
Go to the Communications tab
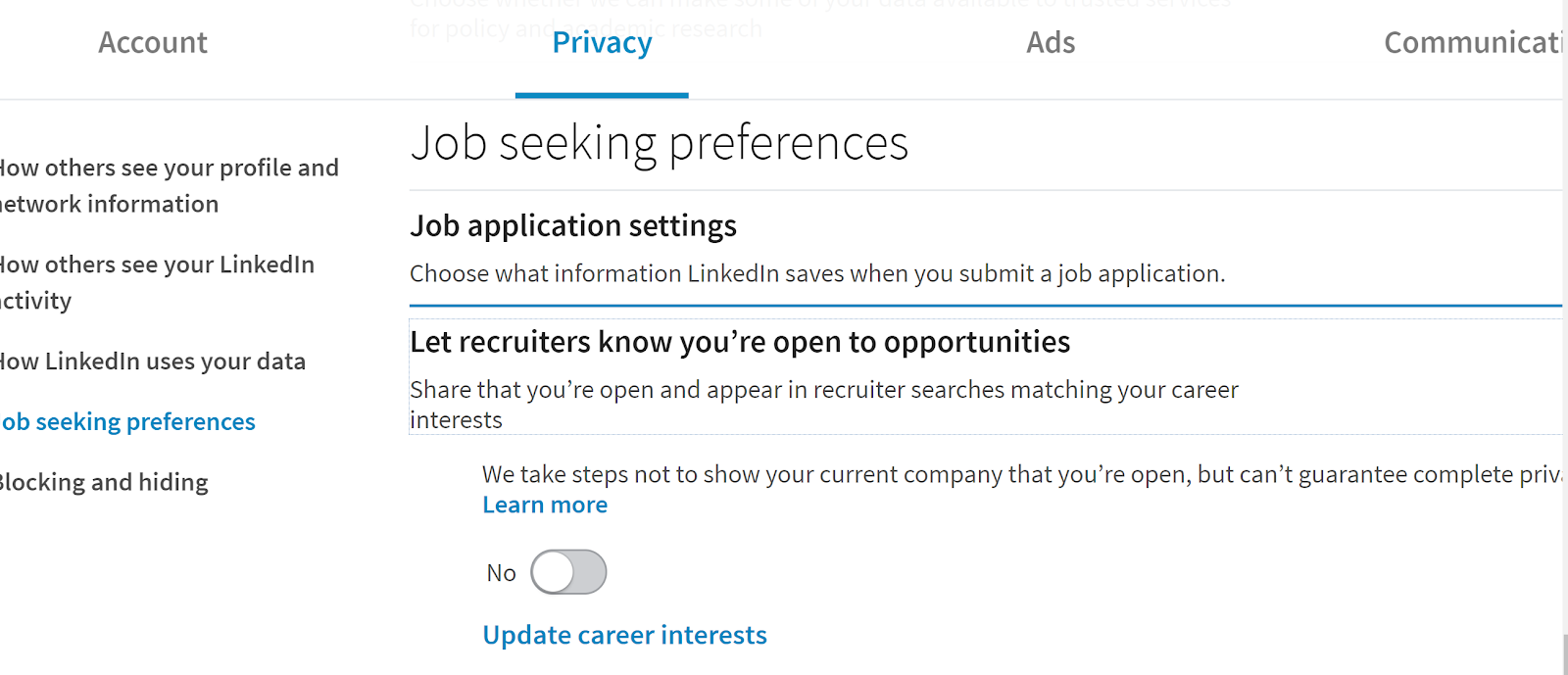(1470, 43)
